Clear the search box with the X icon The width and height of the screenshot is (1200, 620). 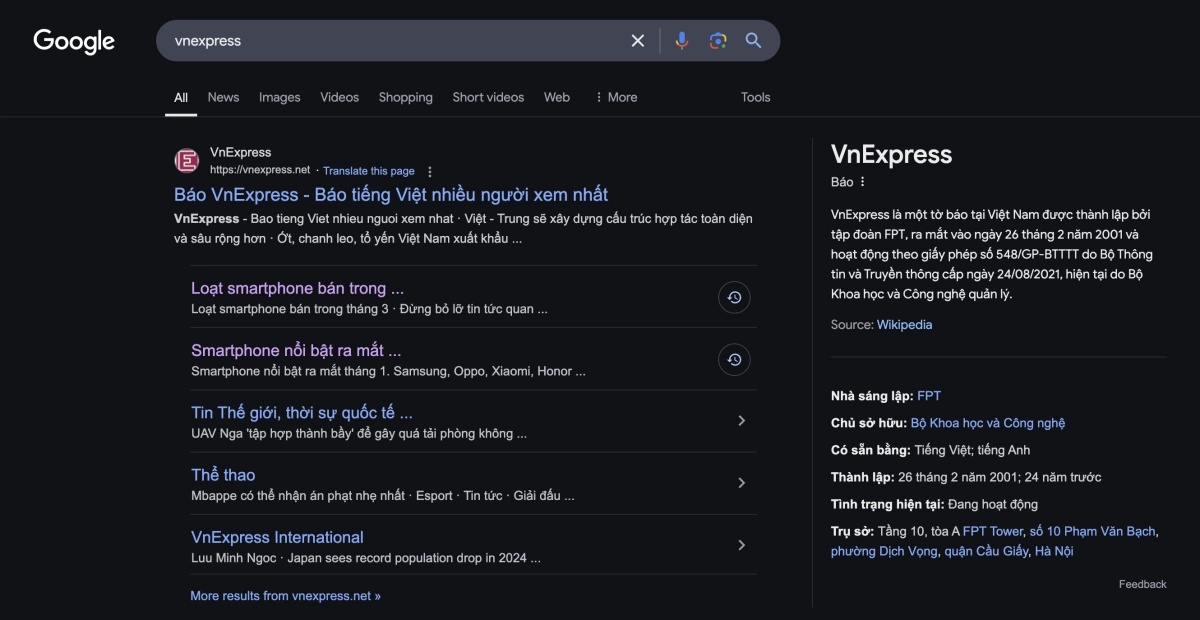(x=637, y=41)
